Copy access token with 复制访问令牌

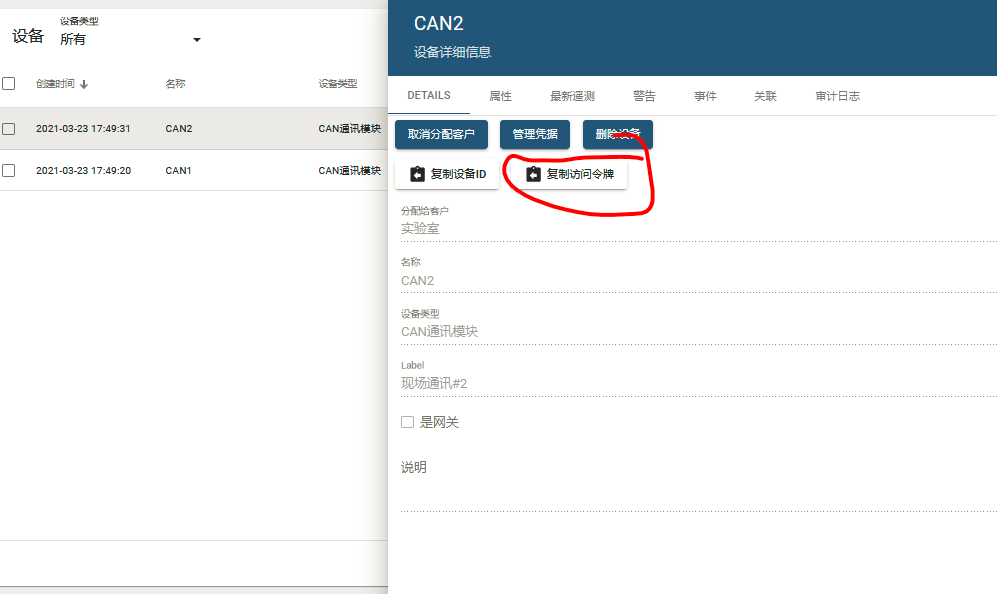569,174
